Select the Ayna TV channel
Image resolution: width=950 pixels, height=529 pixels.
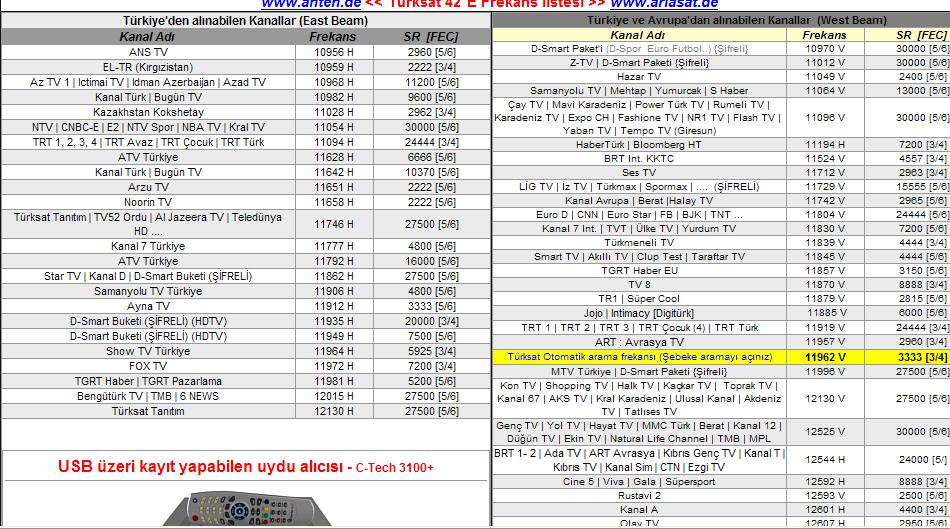coord(148,307)
